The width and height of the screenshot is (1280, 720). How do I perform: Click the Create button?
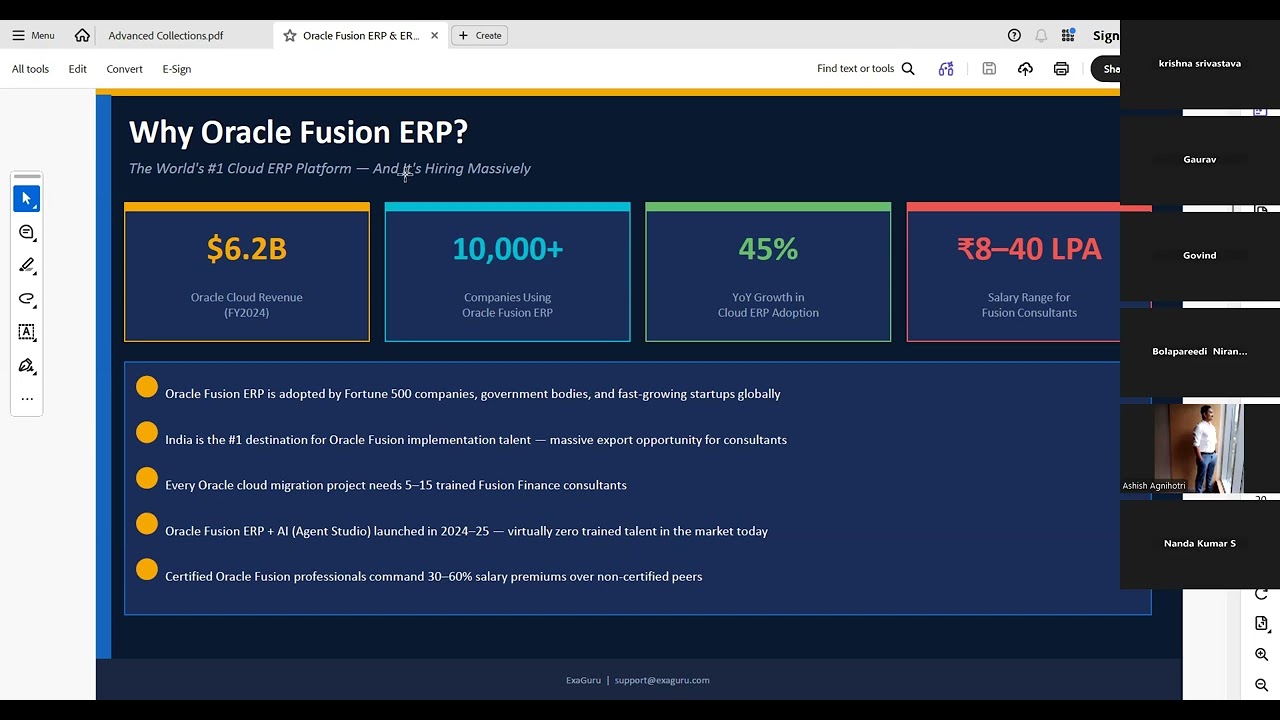point(480,35)
